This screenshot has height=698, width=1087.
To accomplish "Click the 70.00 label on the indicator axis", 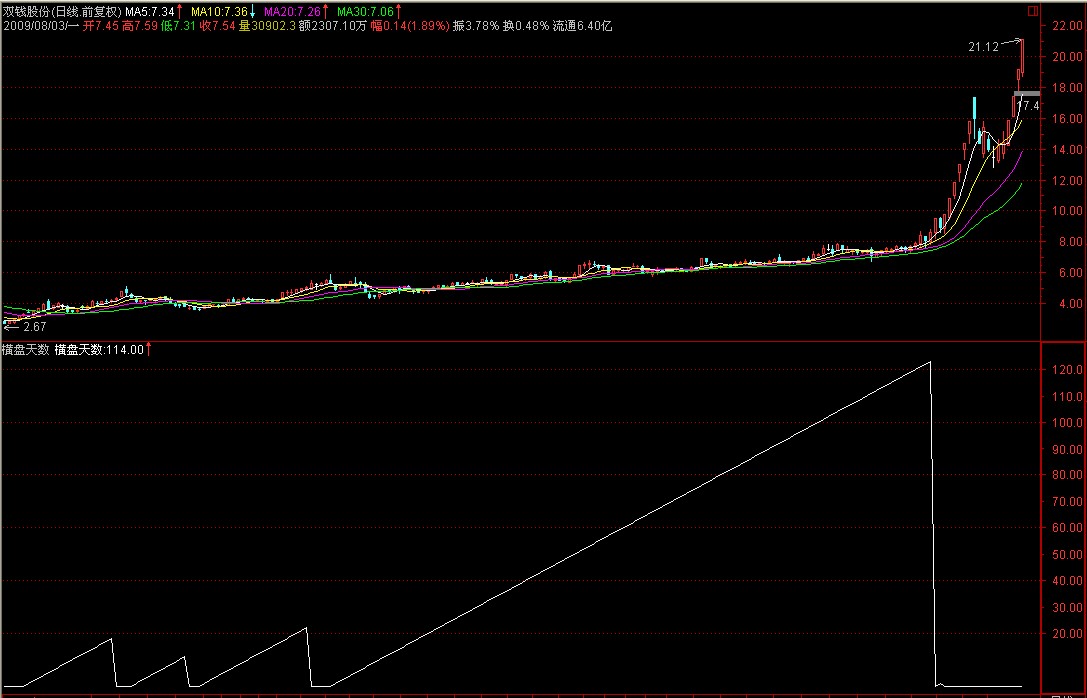I will [1067, 502].
